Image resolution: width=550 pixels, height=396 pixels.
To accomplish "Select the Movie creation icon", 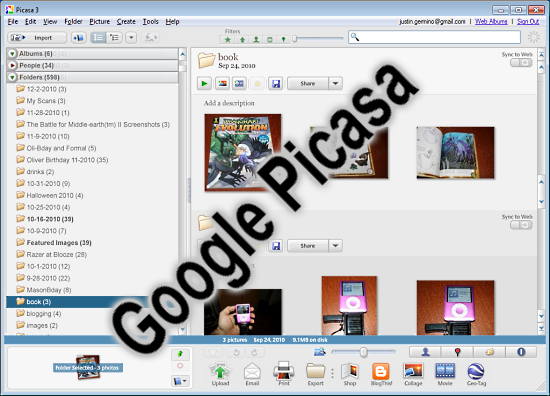I will click(x=445, y=374).
